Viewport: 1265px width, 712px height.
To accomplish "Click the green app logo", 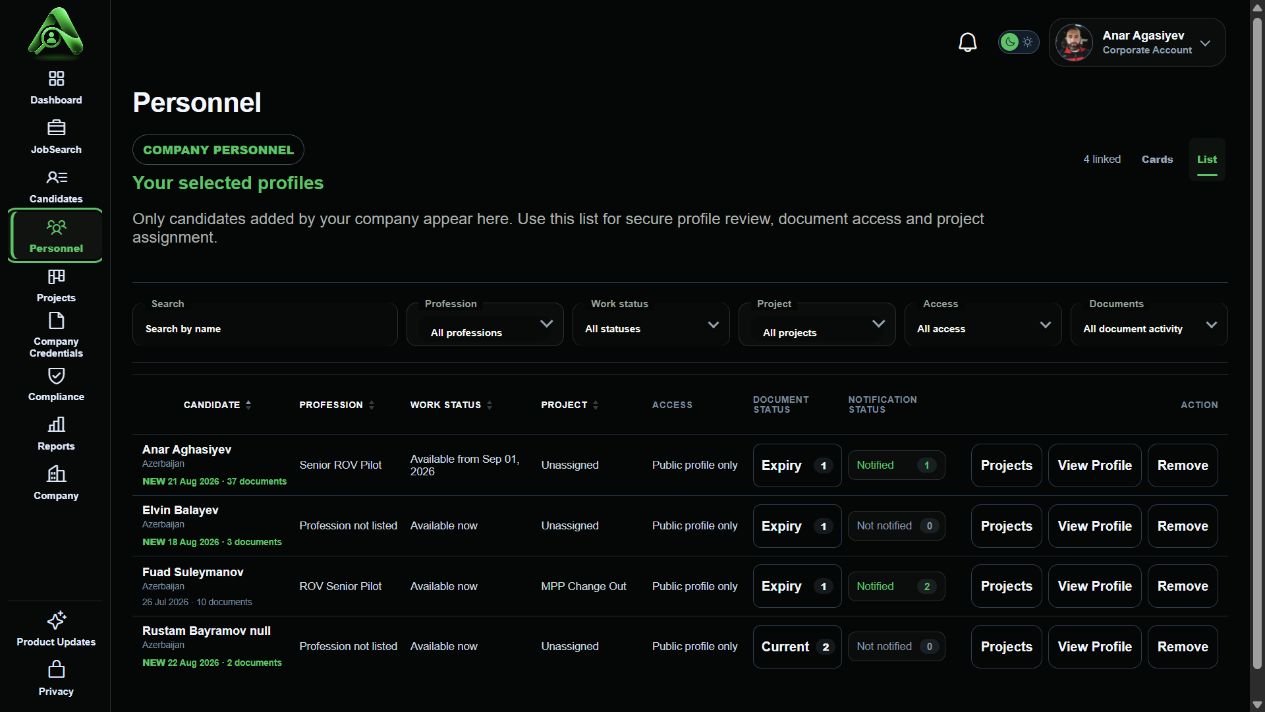I will point(55,33).
